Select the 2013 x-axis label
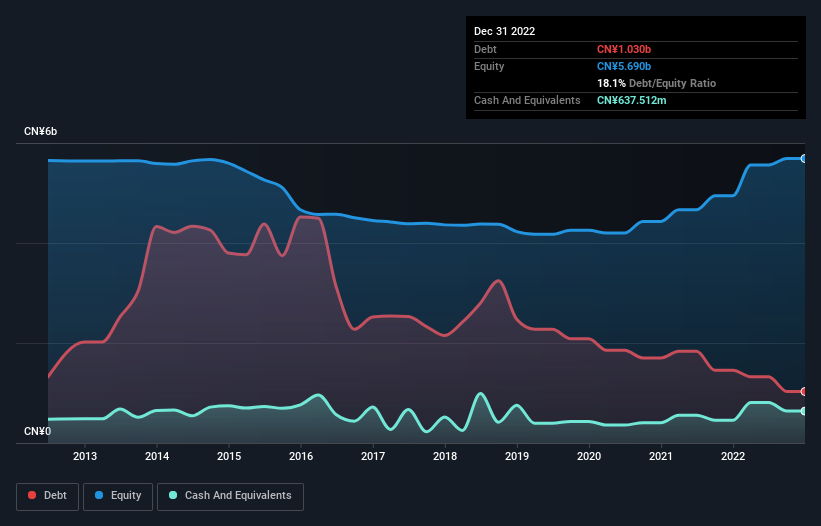The width and height of the screenshot is (821, 526). 85,456
